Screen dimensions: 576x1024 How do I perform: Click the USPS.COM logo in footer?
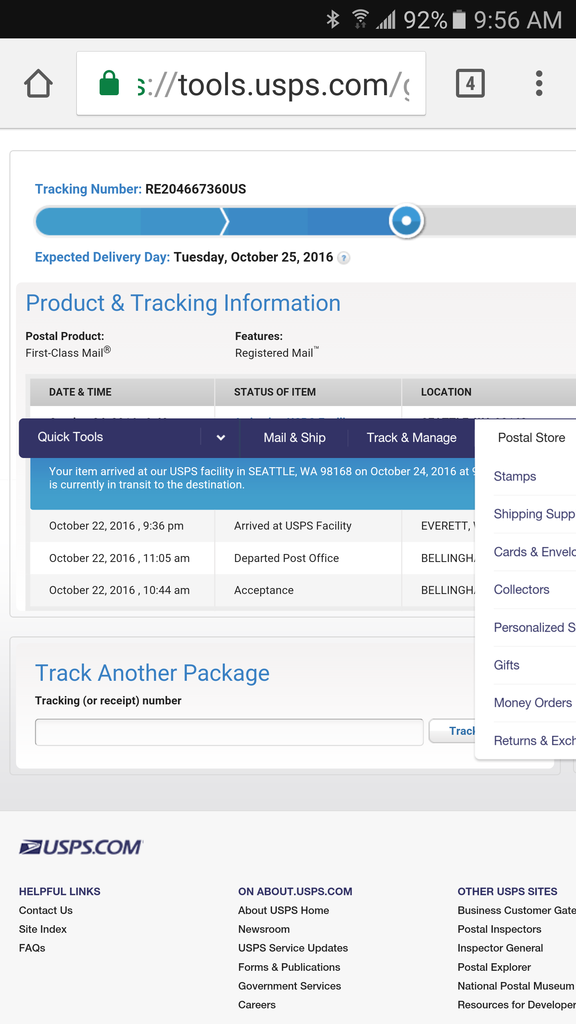click(81, 848)
